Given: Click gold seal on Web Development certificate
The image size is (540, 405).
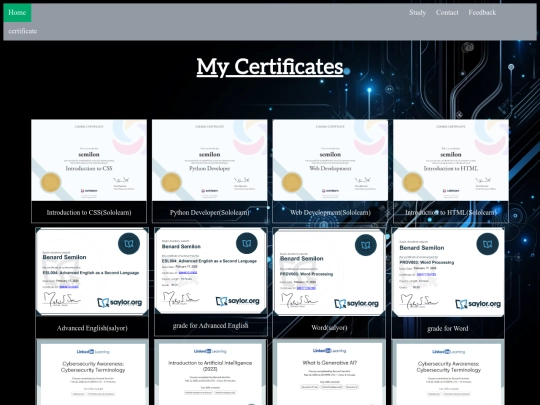Looking at the screenshot, I should point(292,183).
